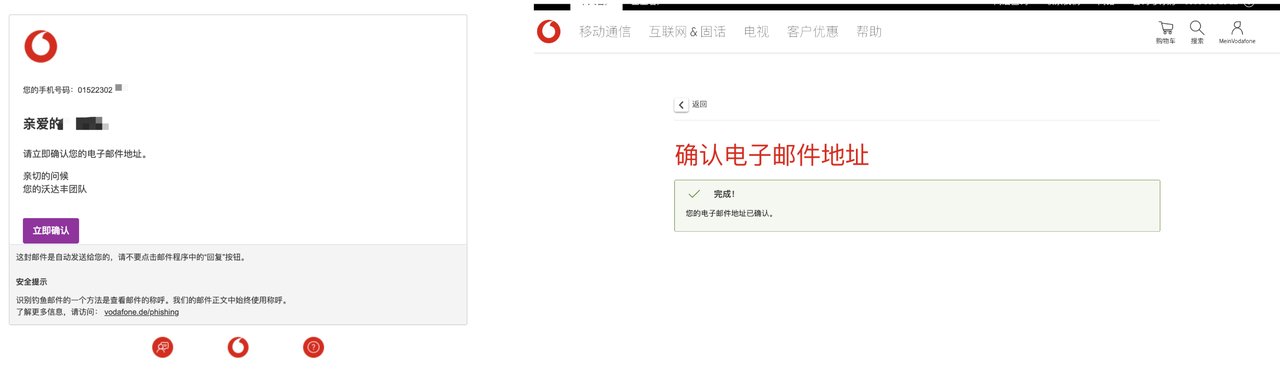Click the auto-sent notice starting 这封邮件是自动发送
Image resolution: width=1280 pixels, height=373 pixels.
[131, 257]
